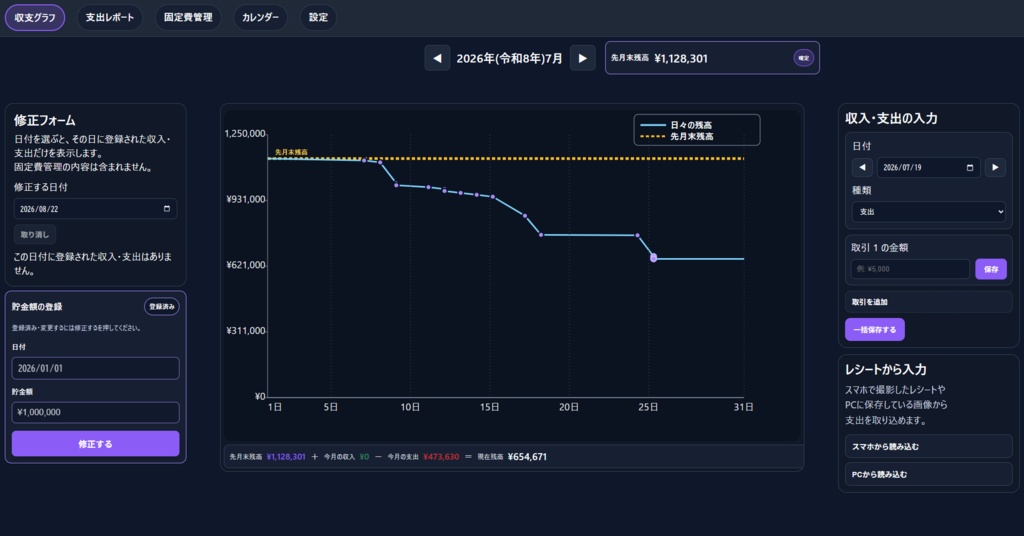Click the 2026年(令和8年)7月 month label
This screenshot has height=536, width=1024.
(x=509, y=59)
